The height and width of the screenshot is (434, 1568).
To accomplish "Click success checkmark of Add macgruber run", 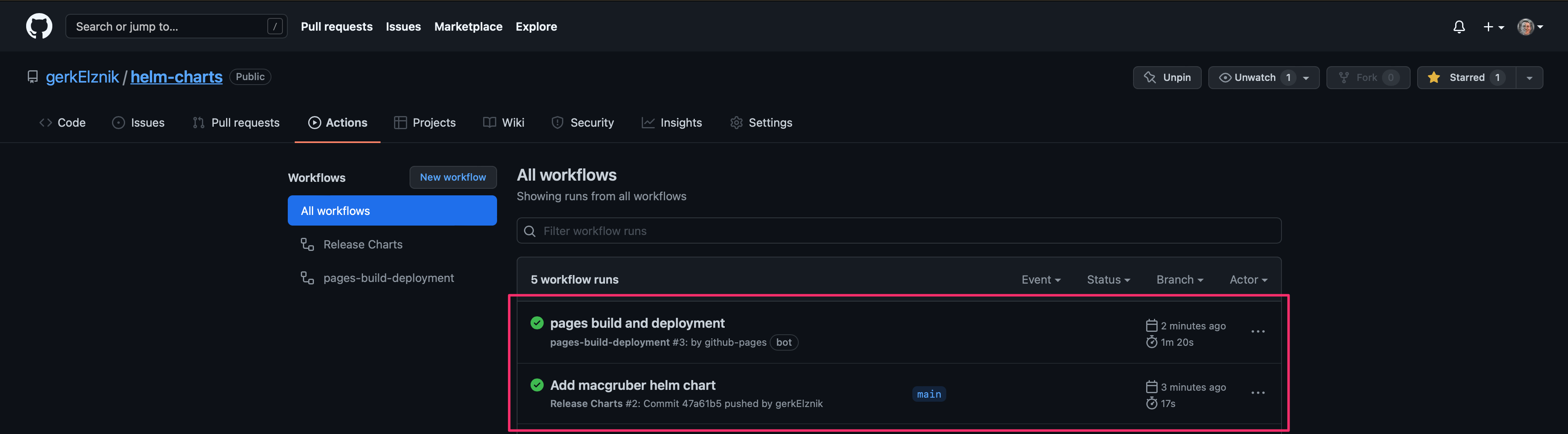I will coord(537,385).
